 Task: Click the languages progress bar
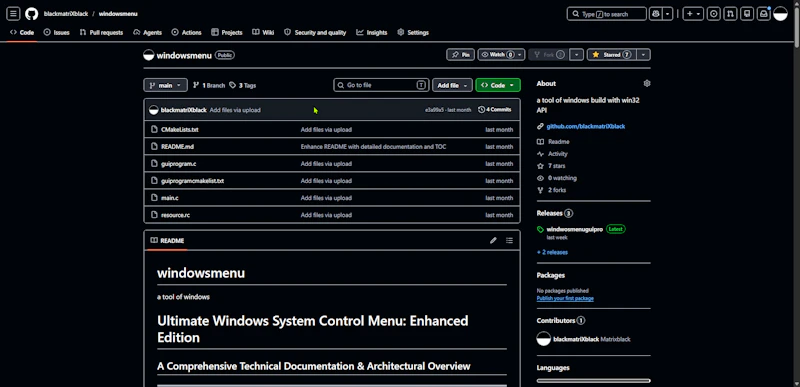point(593,380)
